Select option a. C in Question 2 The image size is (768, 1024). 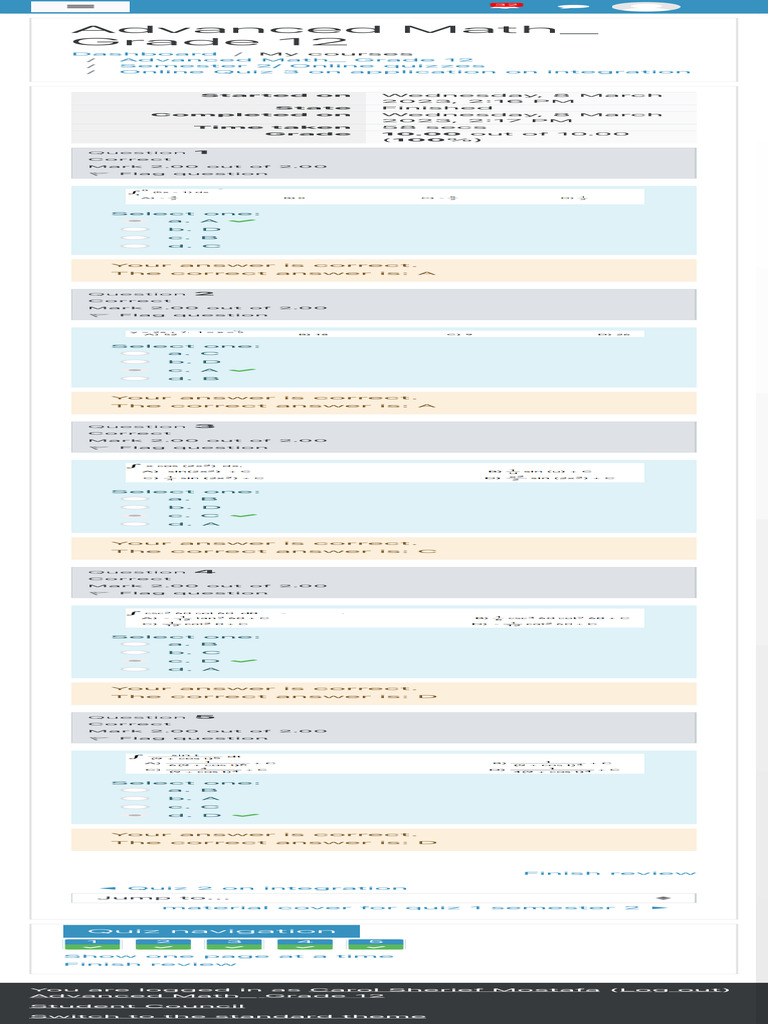coord(135,354)
